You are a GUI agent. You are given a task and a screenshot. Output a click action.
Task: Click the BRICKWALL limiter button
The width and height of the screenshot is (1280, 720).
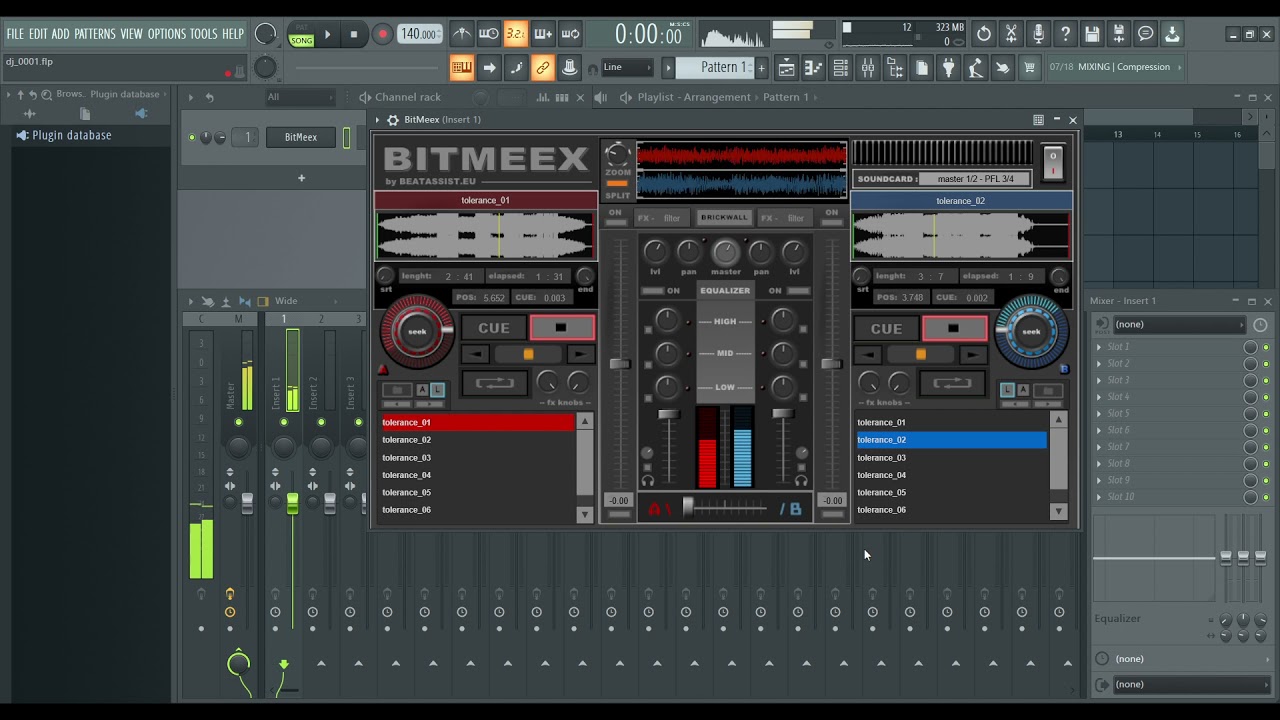pos(724,217)
